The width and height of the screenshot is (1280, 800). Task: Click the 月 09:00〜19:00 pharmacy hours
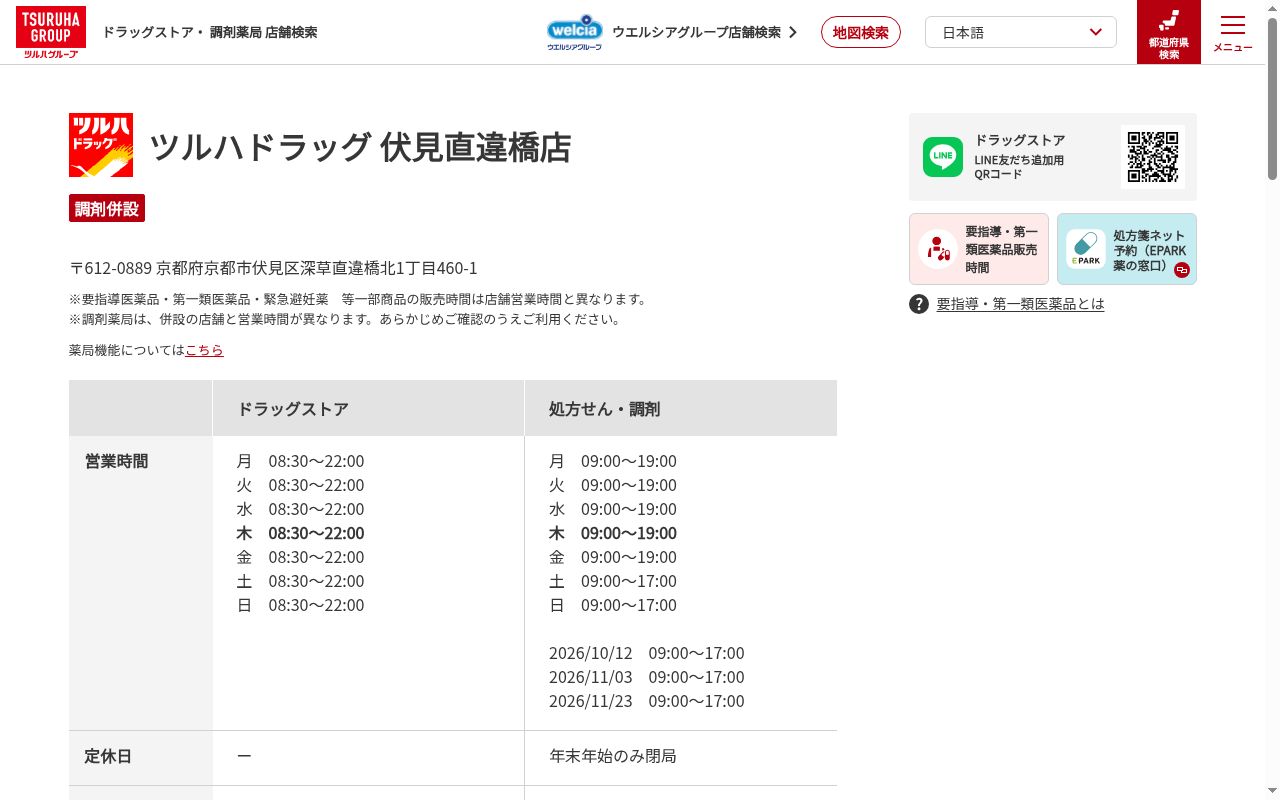613,461
